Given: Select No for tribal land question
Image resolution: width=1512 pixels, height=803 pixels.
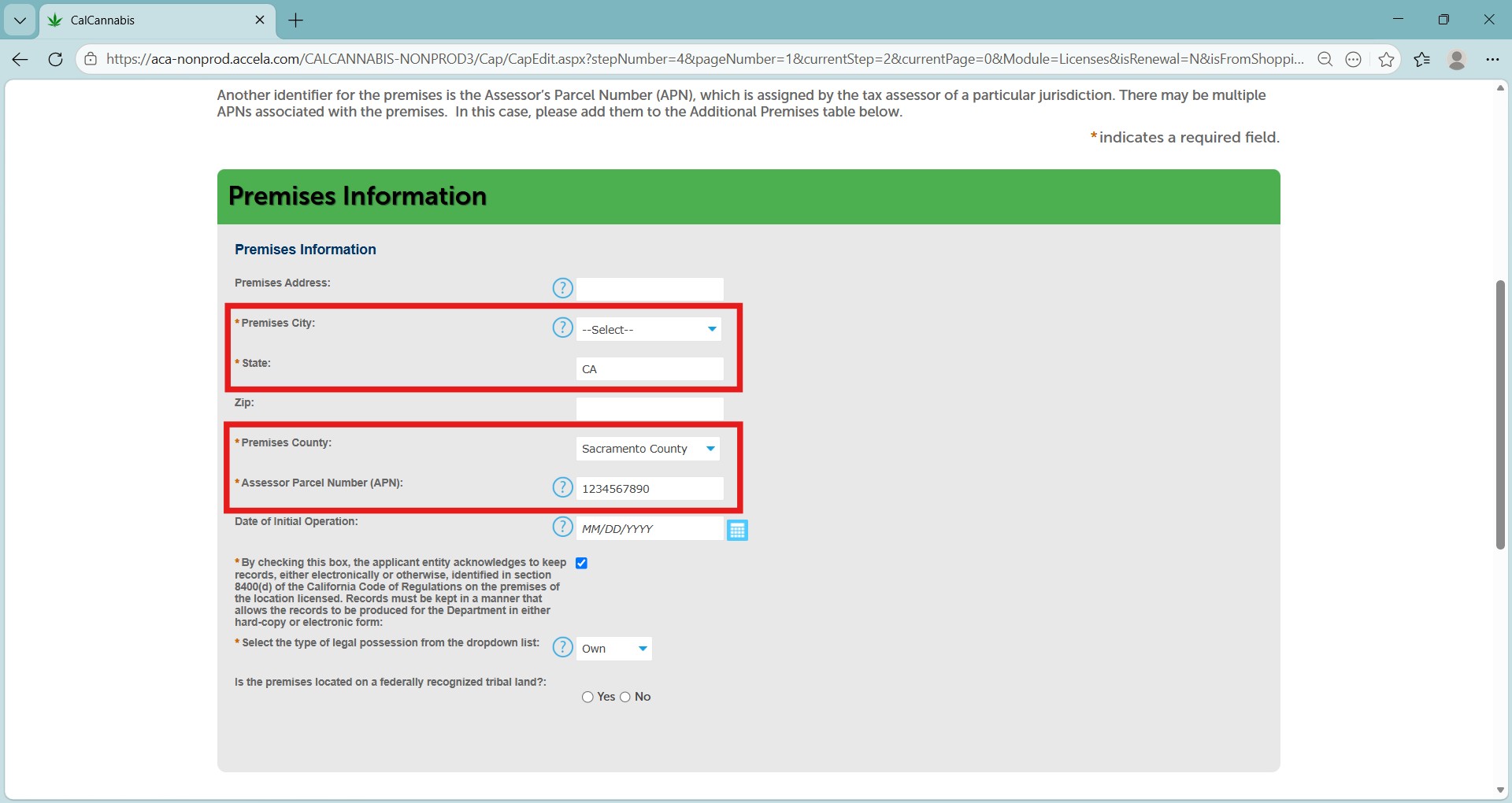Looking at the screenshot, I should tap(625, 697).
